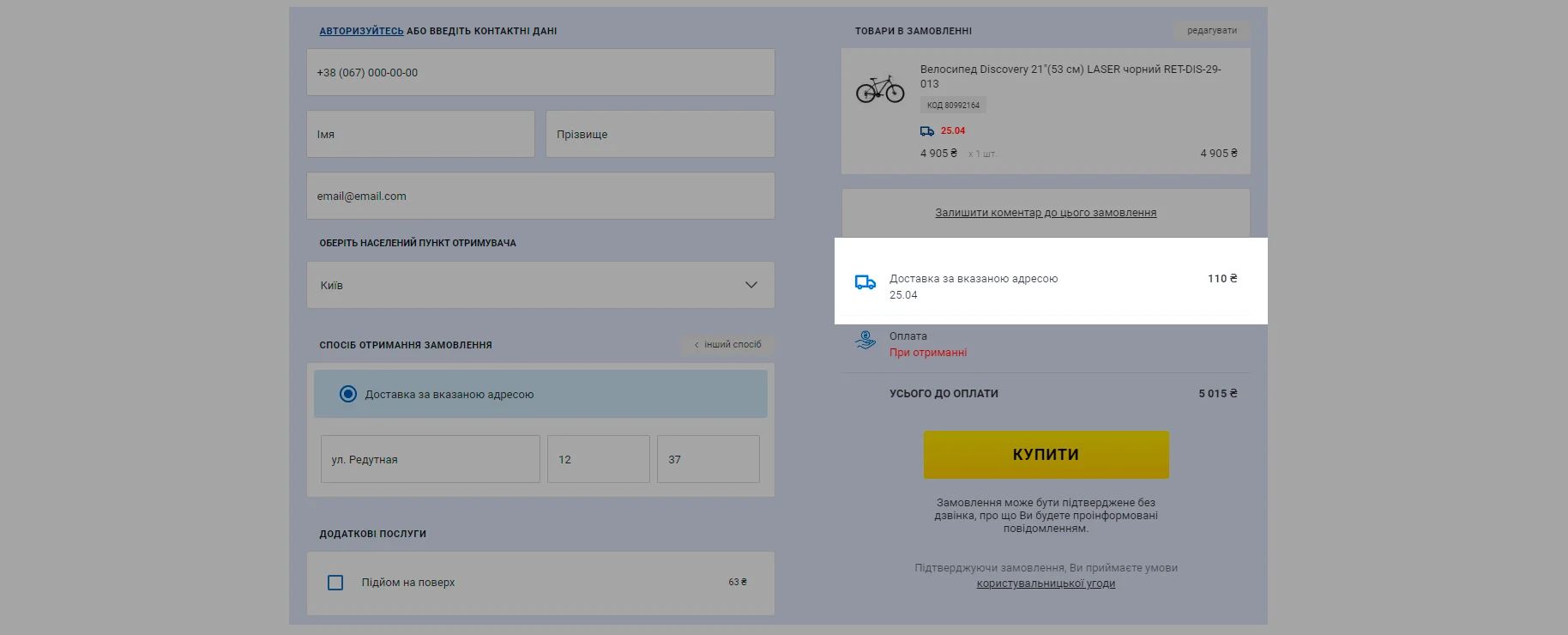
Task: Click the delivery truck icon in highlighted row
Action: coord(865,282)
